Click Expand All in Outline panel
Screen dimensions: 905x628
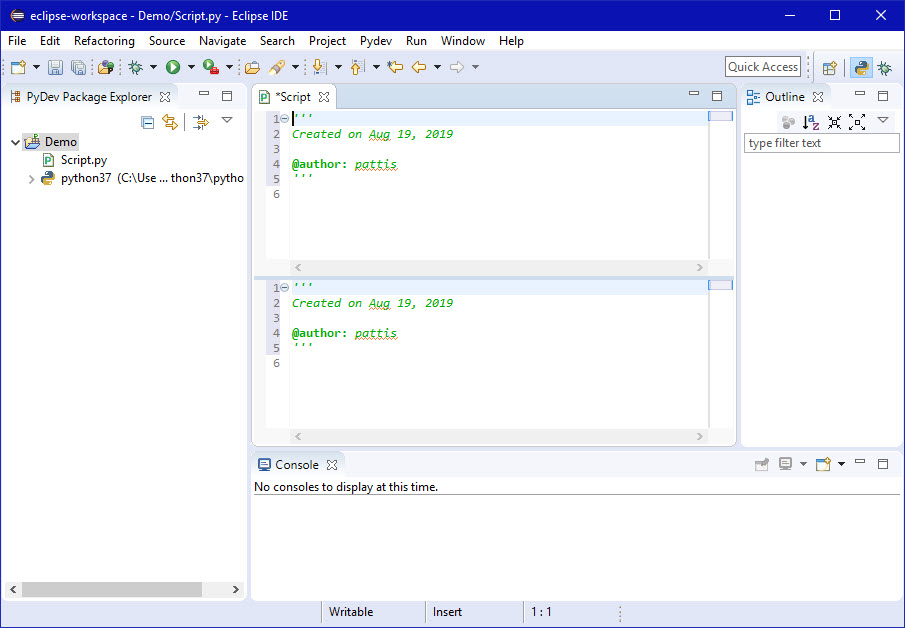[x=857, y=122]
